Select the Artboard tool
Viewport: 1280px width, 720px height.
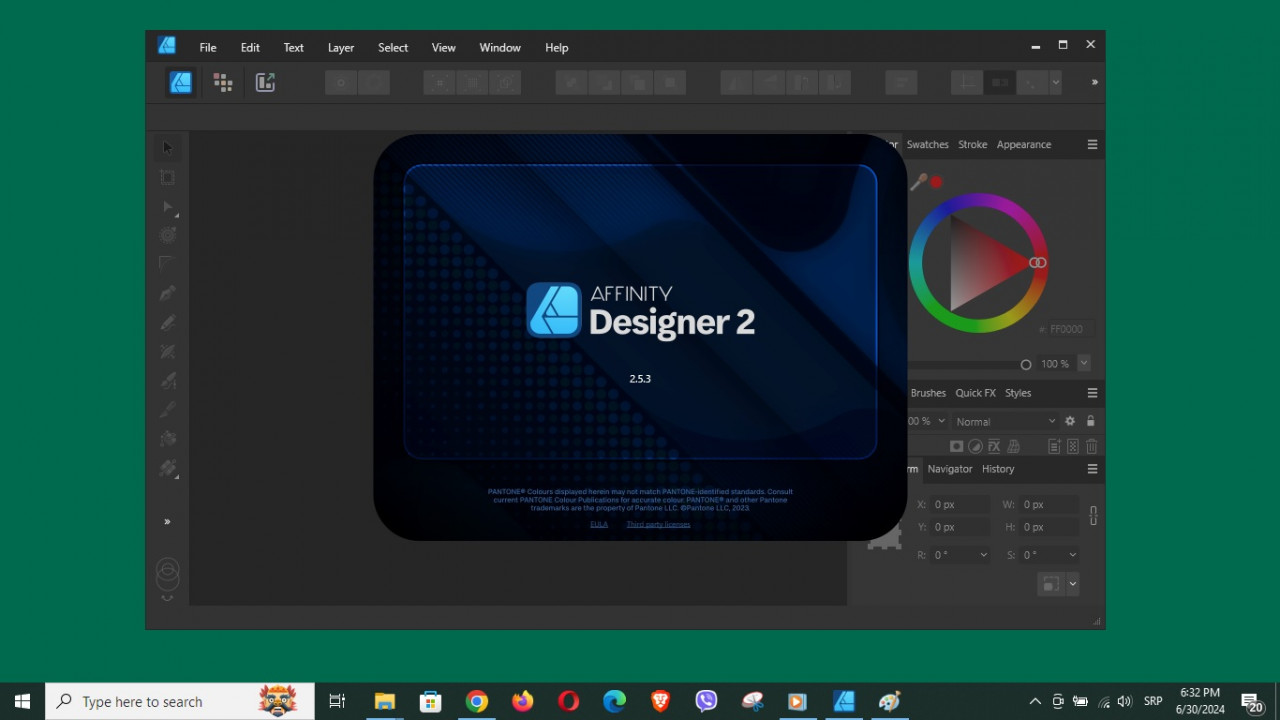point(167,177)
